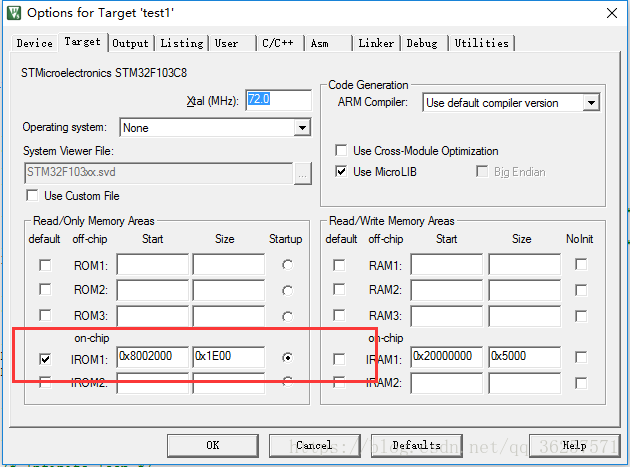Click the System Viewer File path field

tap(158, 173)
